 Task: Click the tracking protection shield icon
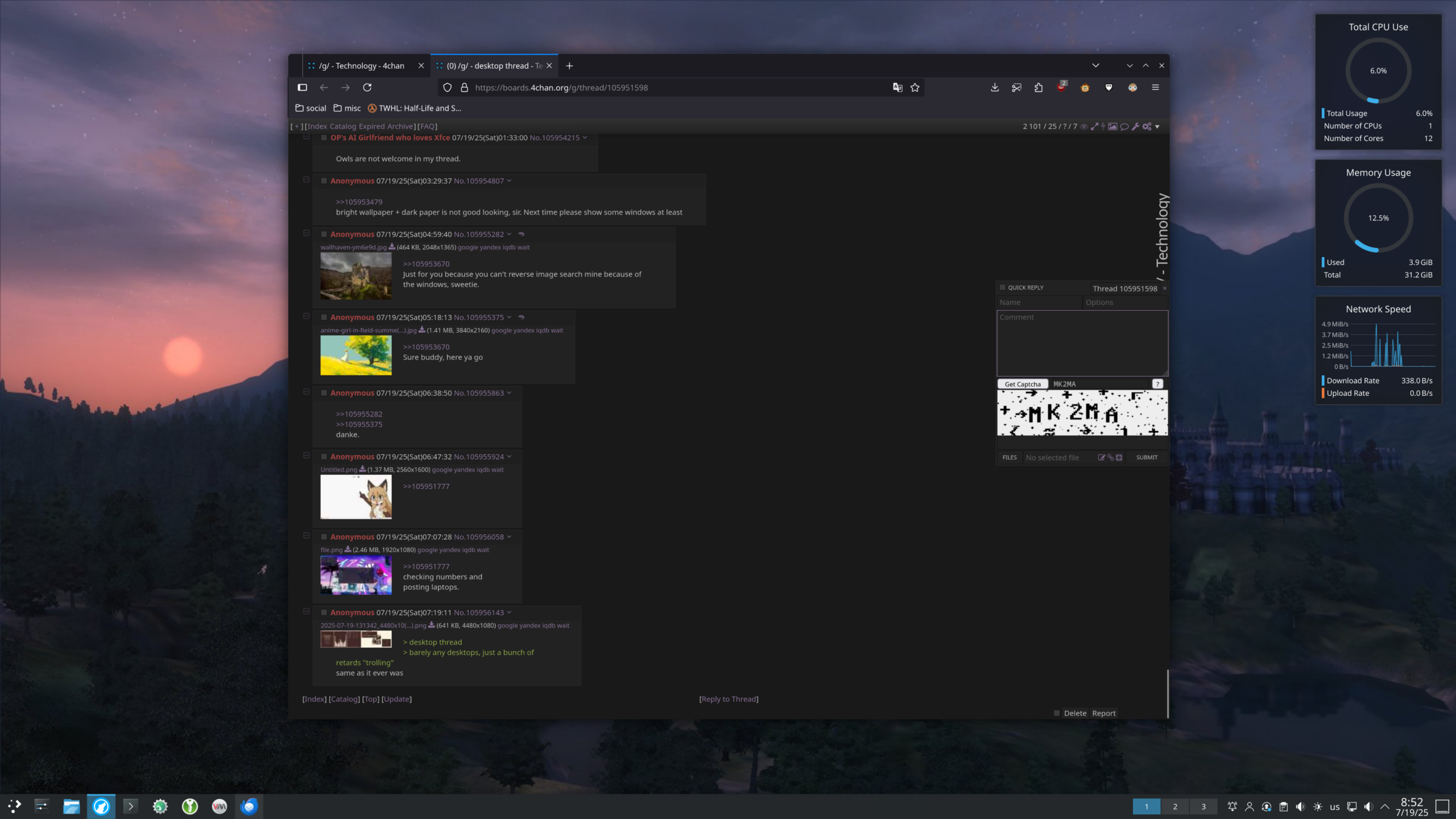[x=447, y=88]
